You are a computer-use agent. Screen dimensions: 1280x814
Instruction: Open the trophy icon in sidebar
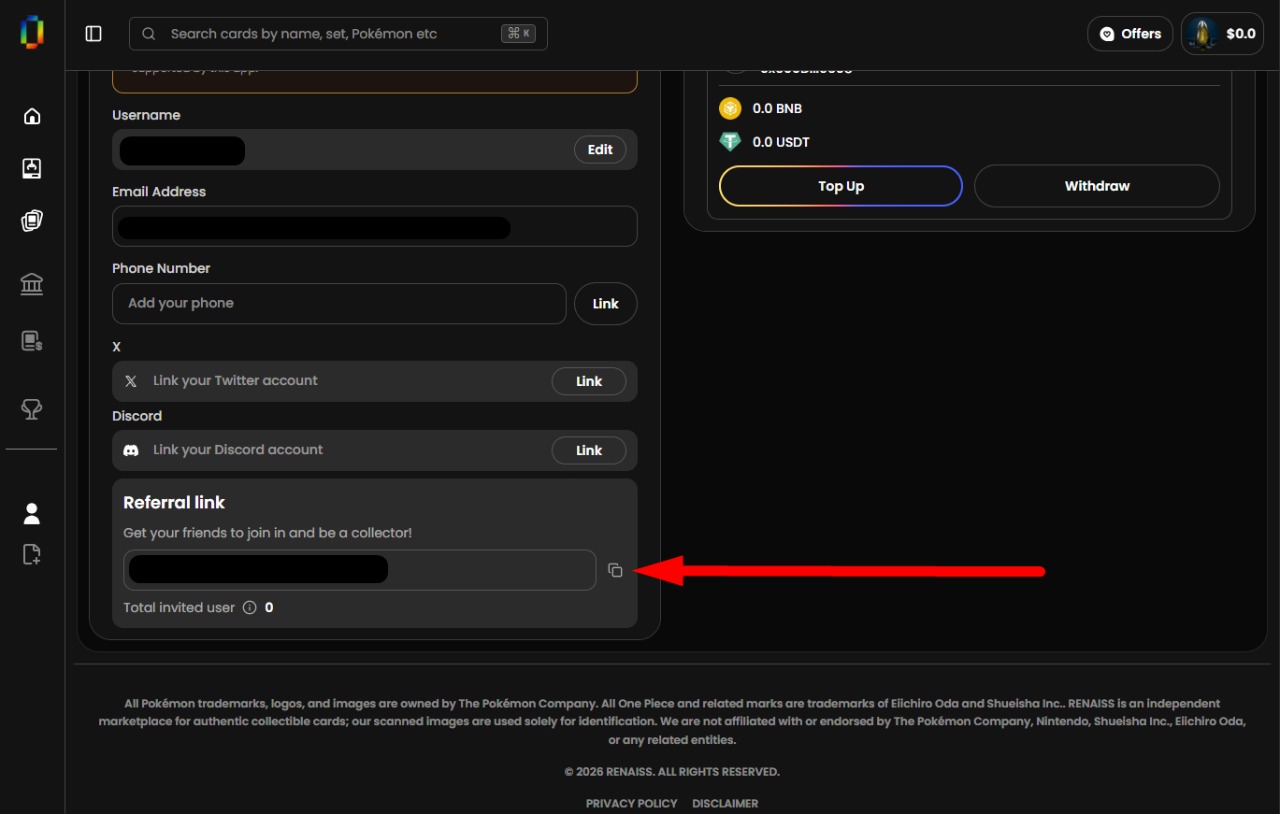(32, 409)
